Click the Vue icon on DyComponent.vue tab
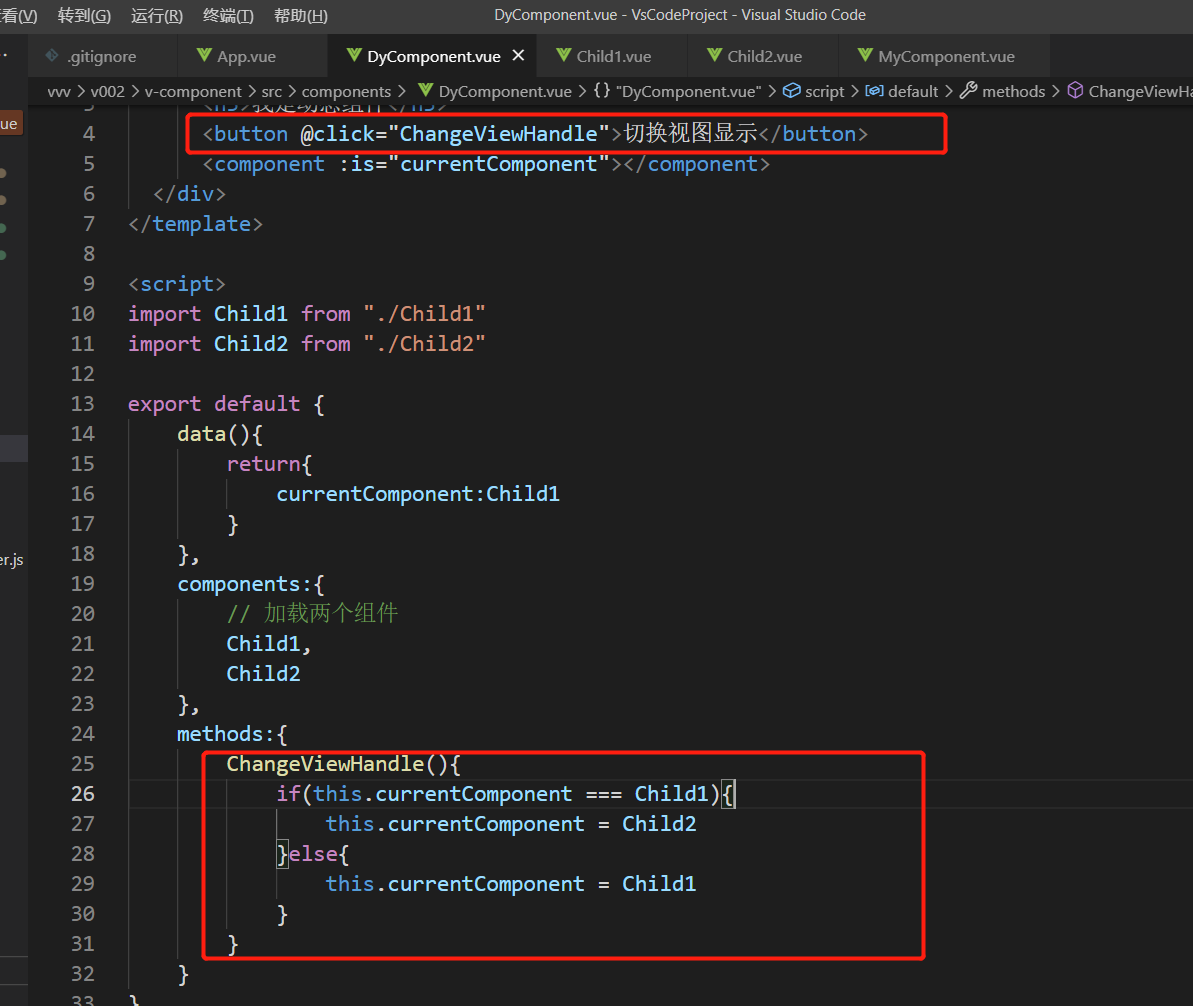The height and width of the screenshot is (1006, 1193). (354, 56)
